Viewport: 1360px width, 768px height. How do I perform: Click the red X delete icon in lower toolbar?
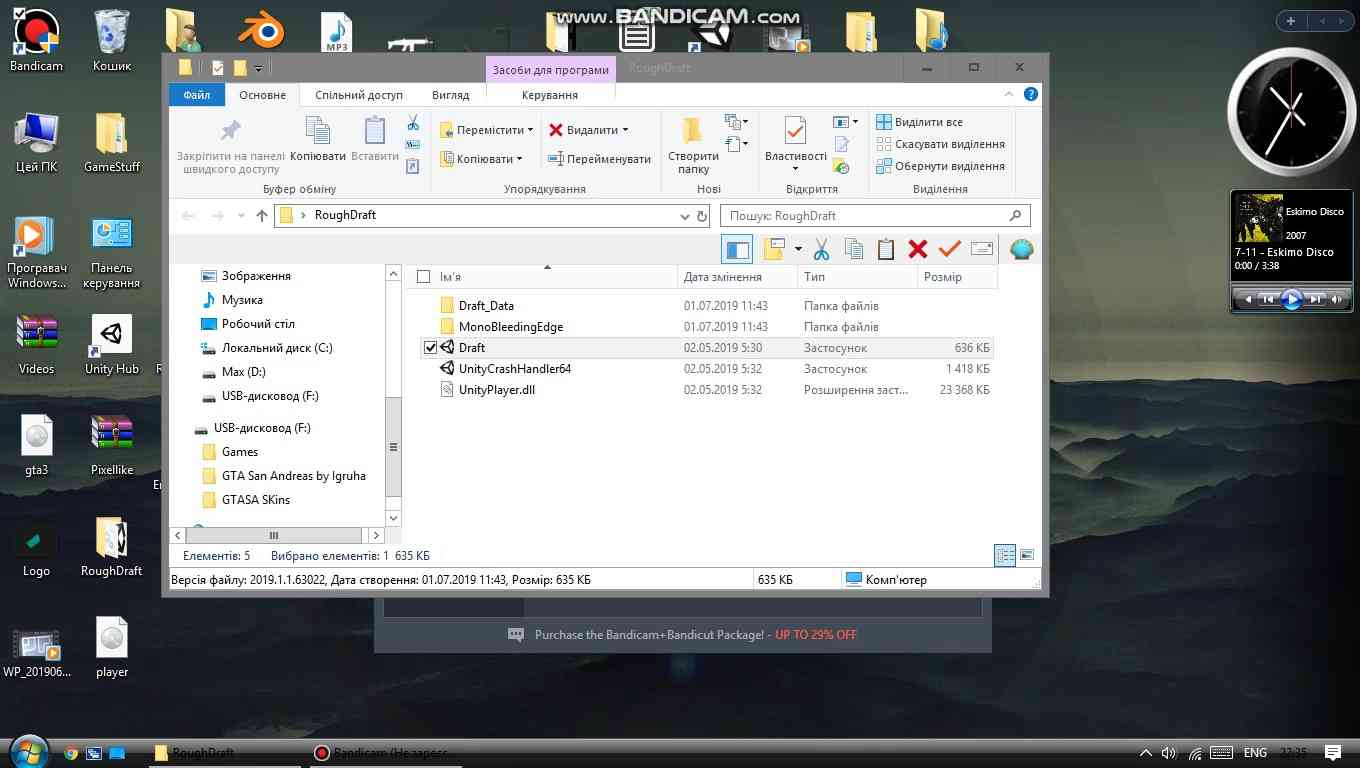click(x=918, y=249)
